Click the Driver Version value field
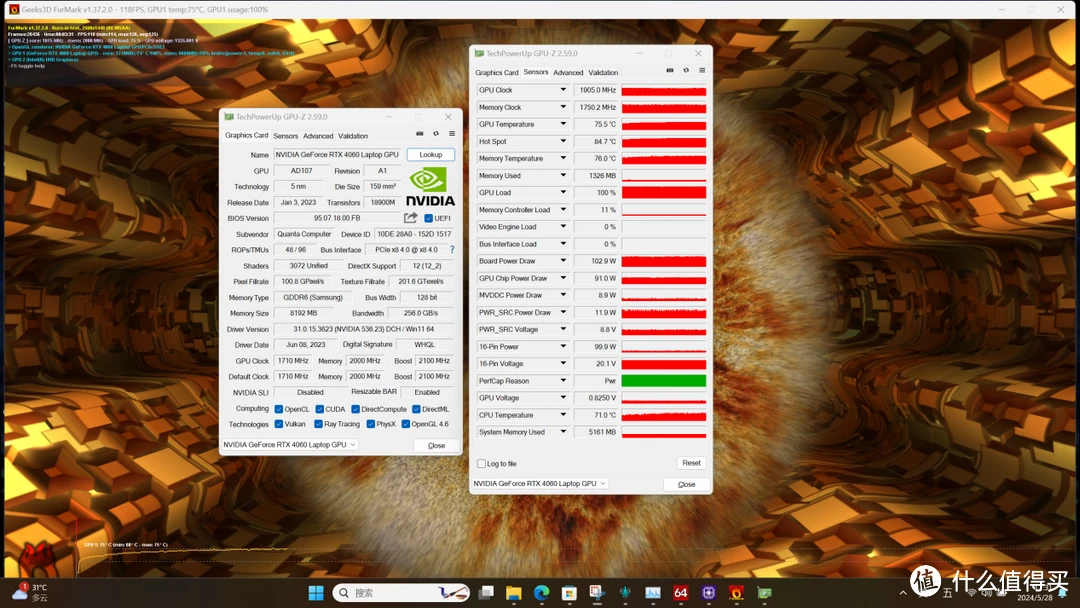Screen dimensions: 1080x608 pos(364,329)
